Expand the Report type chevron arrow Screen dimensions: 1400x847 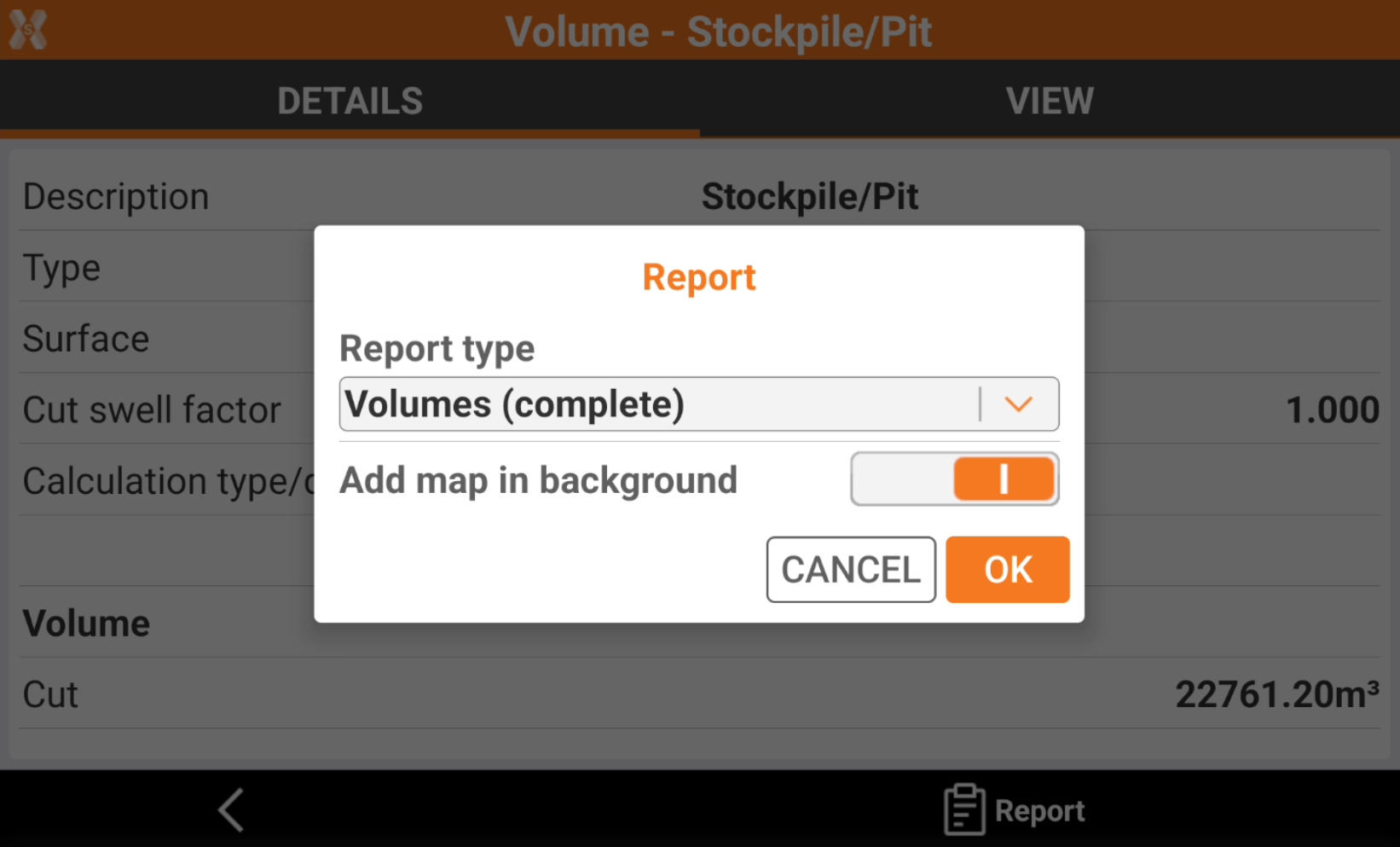(1018, 404)
